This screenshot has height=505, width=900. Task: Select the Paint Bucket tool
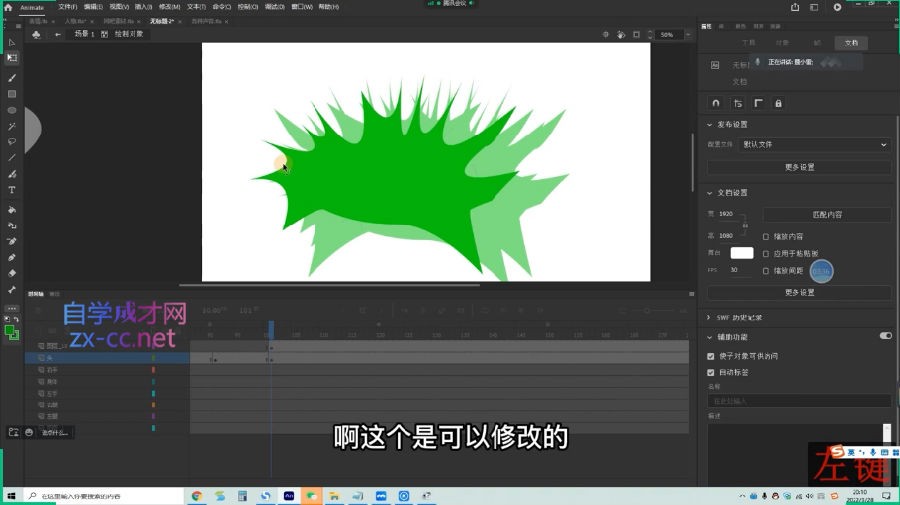coord(11,210)
